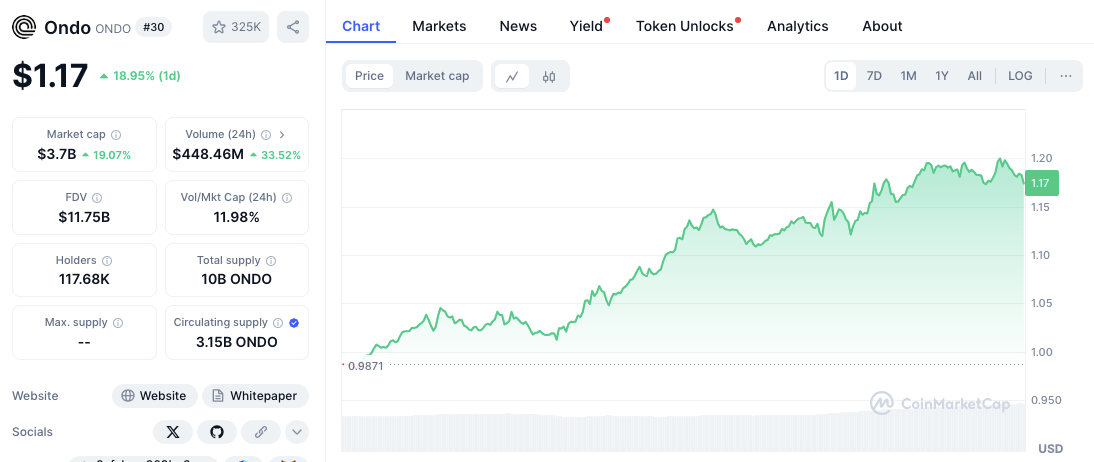Click the Volume (24h) info icon

[x=267, y=135]
